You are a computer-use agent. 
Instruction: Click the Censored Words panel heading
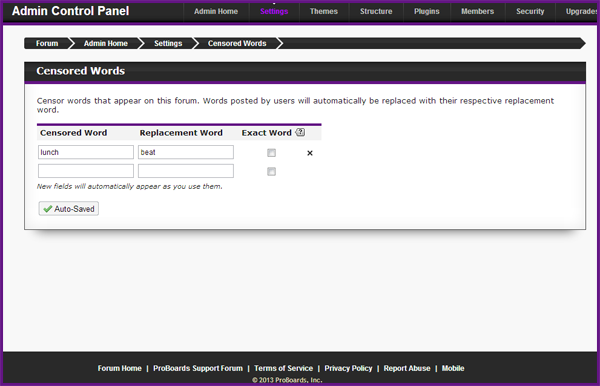tap(80, 71)
